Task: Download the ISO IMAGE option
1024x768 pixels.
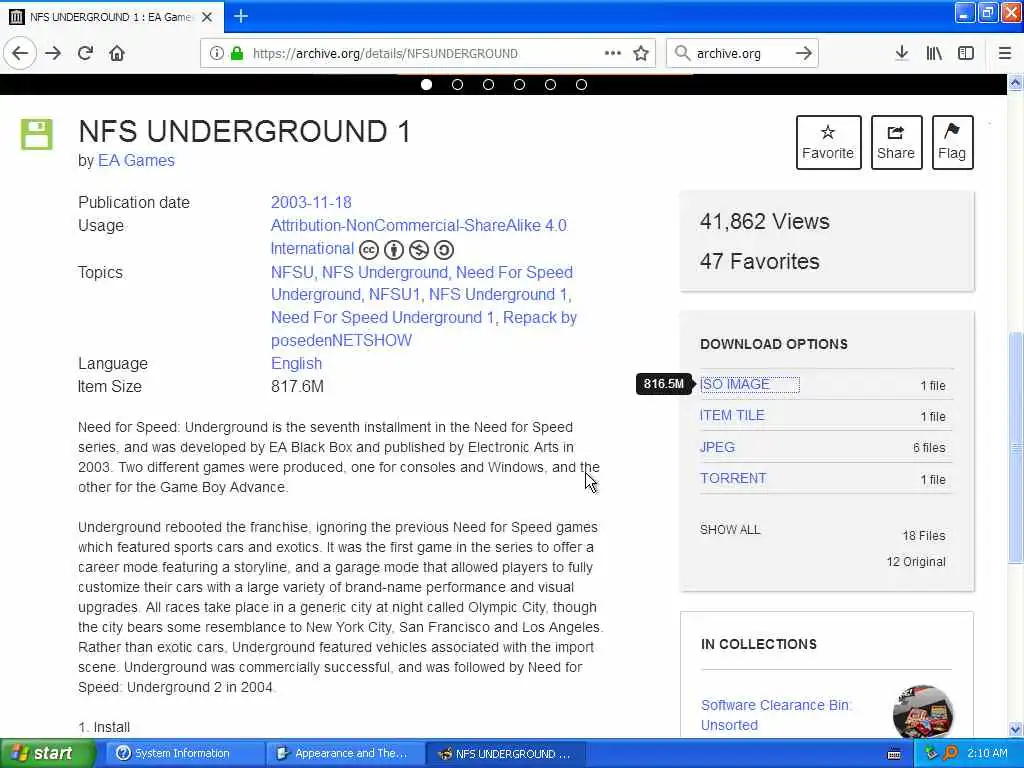Action: [735, 385]
